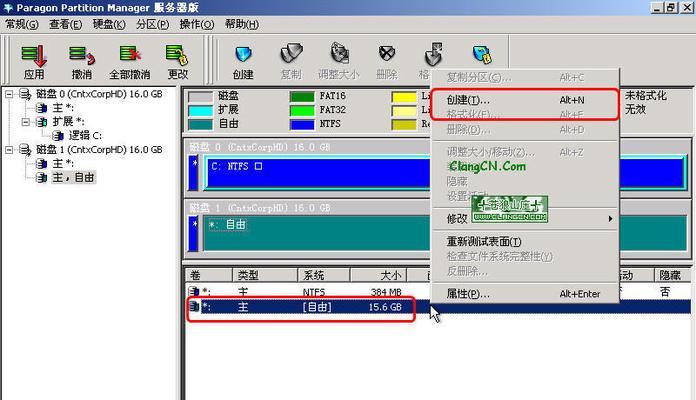Click the NTFS cell in volume list
The image size is (696, 400).
pyautogui.click(x=314, y=292)
